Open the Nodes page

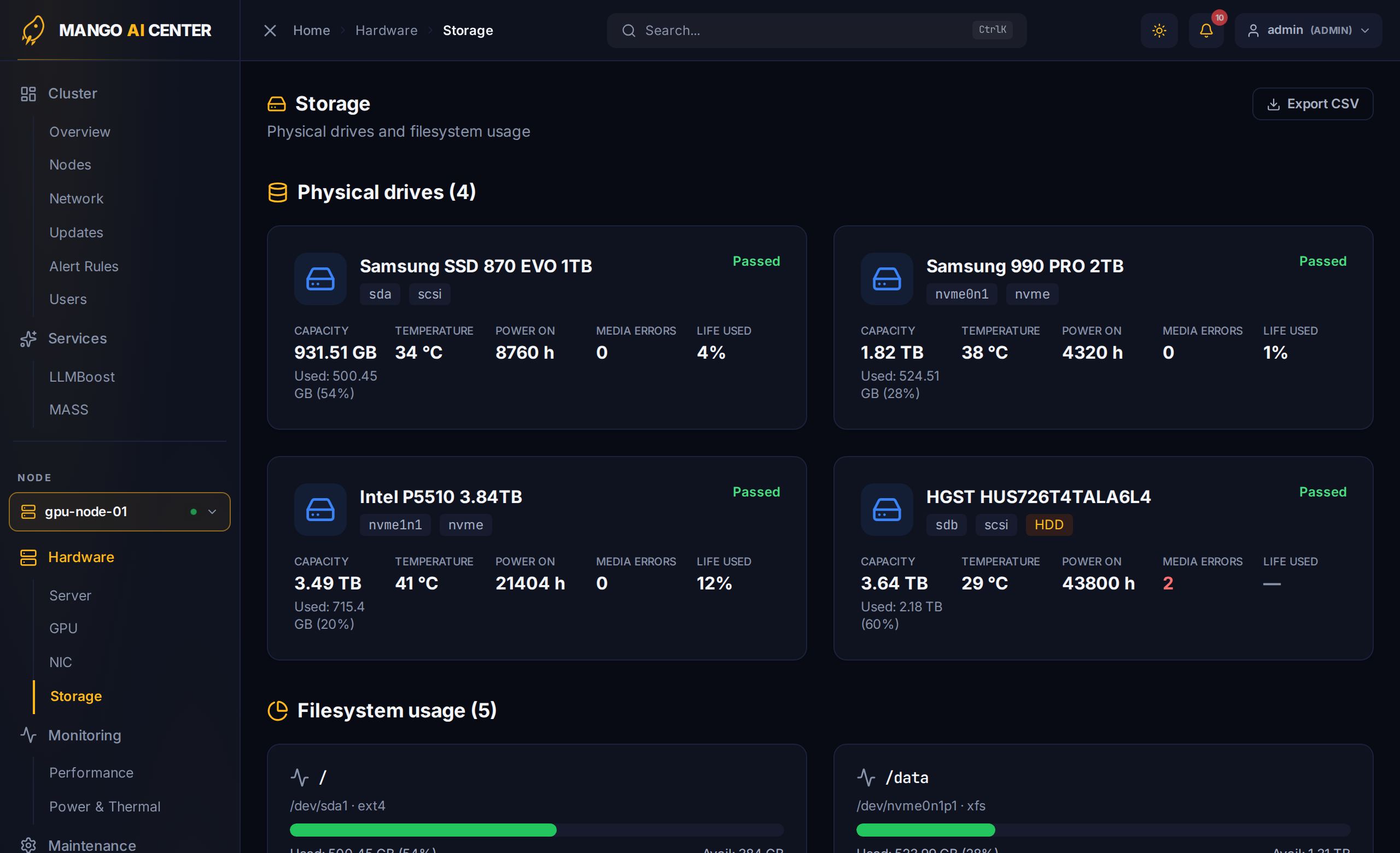point(70,165)
